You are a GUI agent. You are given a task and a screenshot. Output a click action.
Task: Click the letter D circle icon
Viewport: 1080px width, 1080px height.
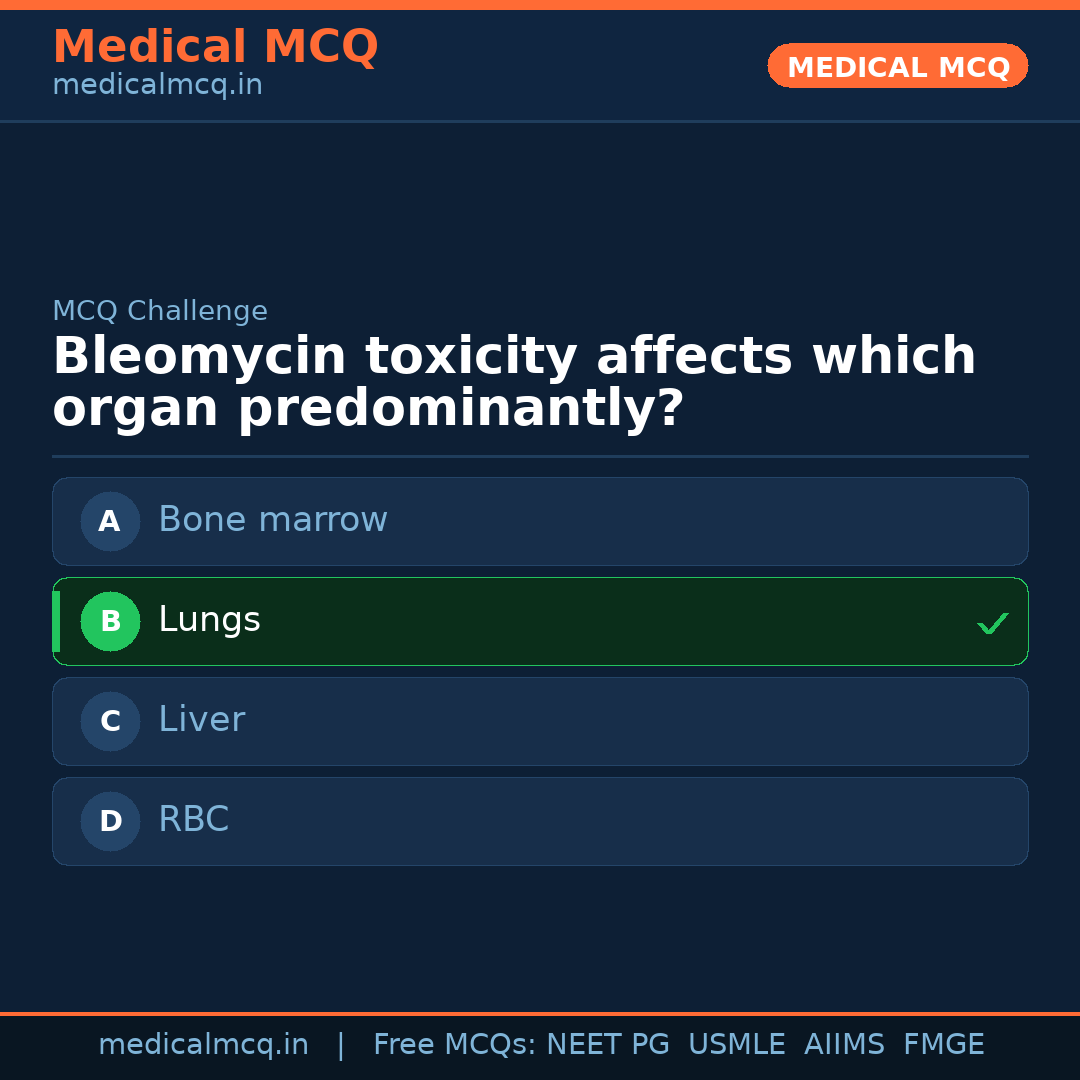pos(110,821)
